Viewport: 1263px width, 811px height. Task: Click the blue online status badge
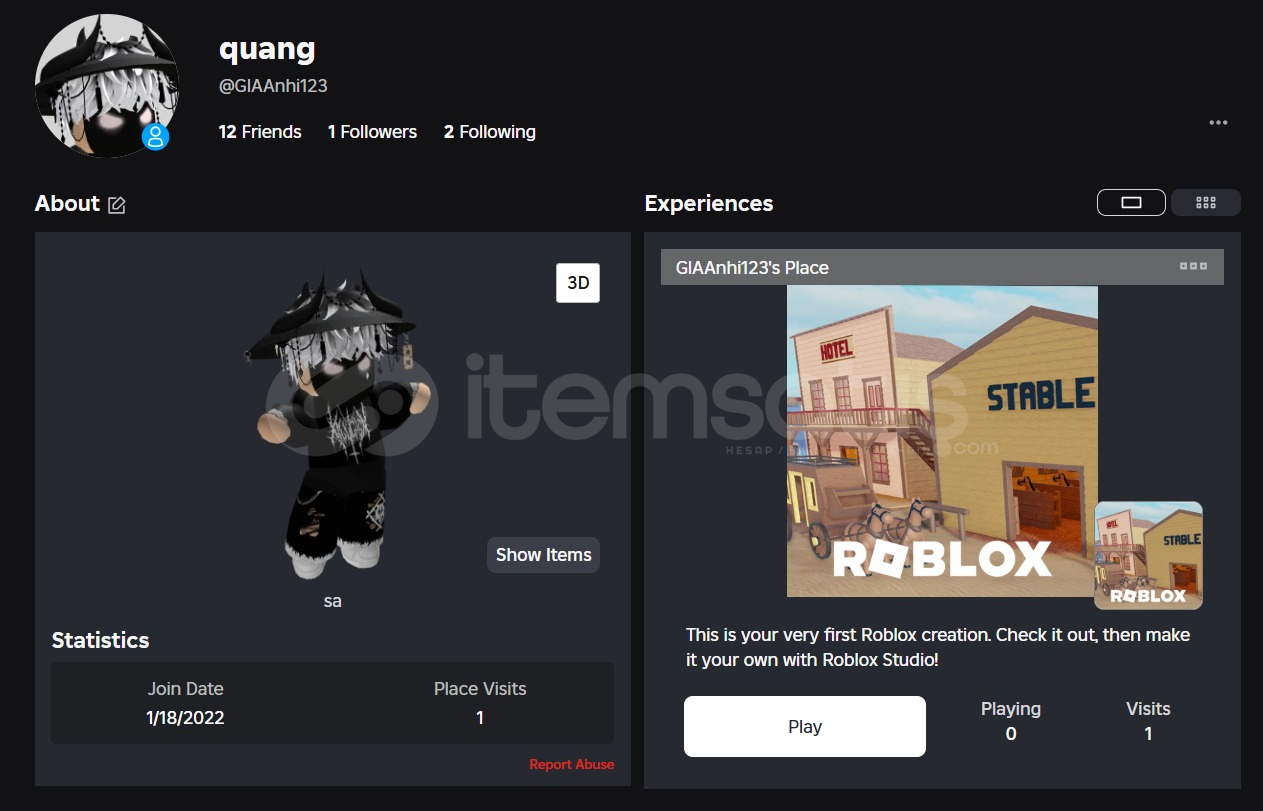click(x=155, y=136)
